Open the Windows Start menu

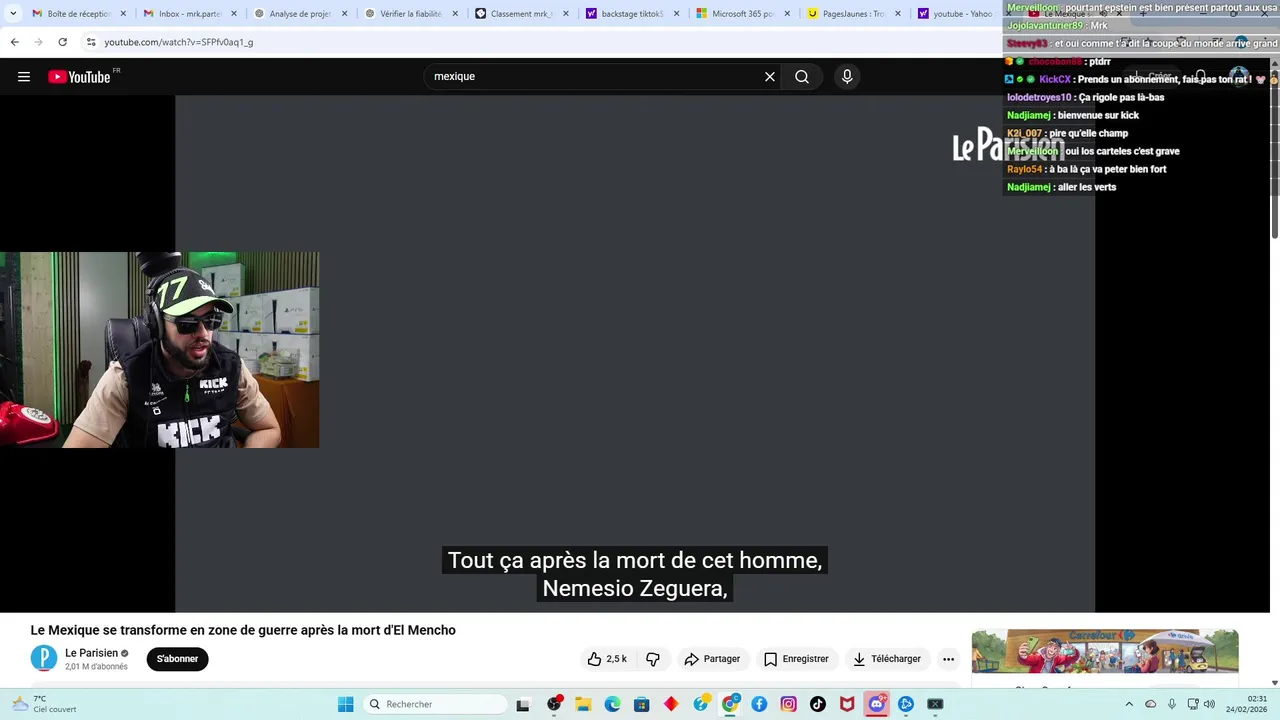(345, 704)
